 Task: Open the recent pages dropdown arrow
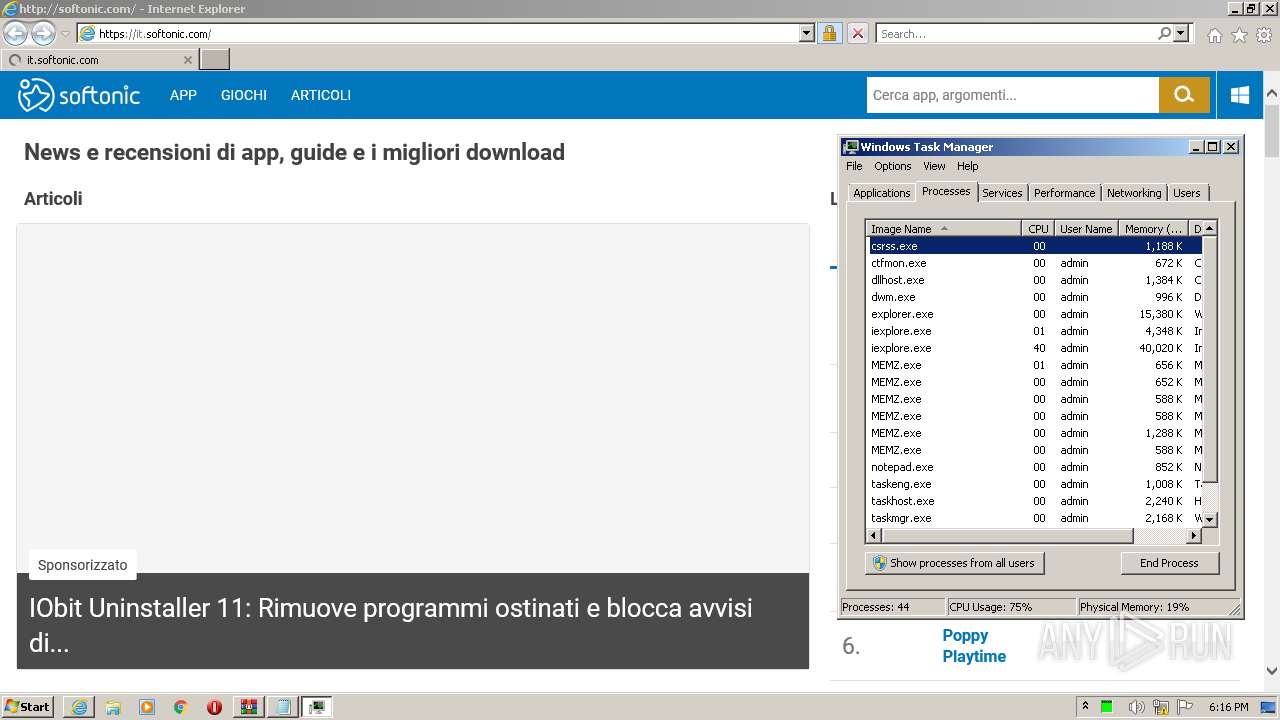(x=65, y=34)
